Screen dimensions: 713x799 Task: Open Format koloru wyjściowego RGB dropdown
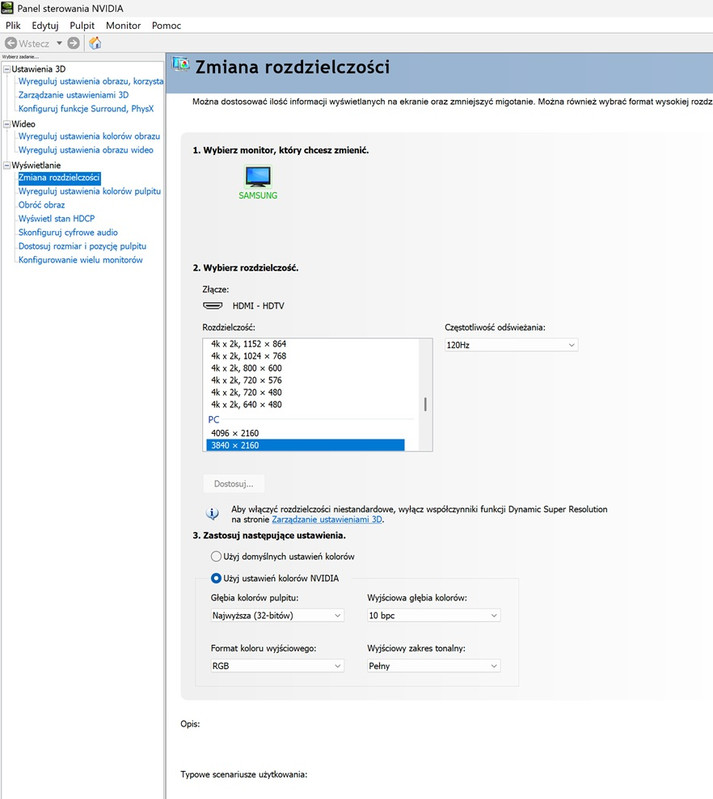277,666
